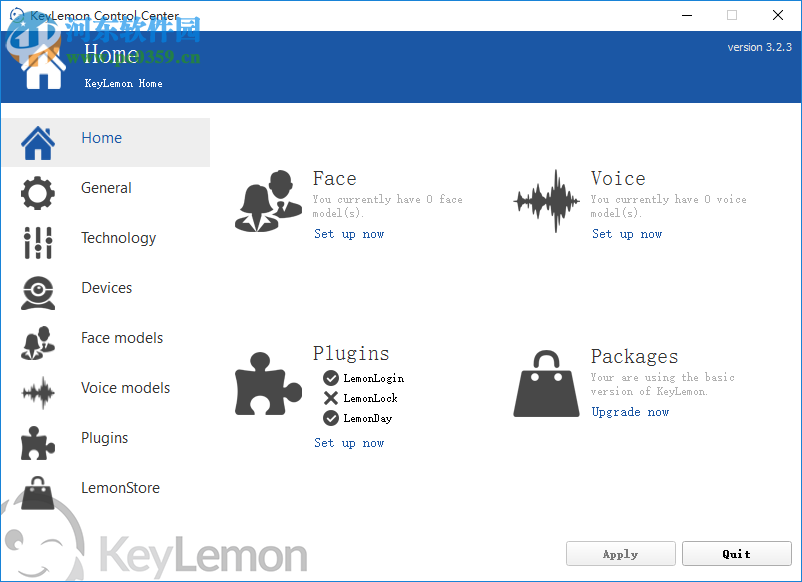
Task: Select the Voice waveform icon in Home panel
Action: (x=546, y=200)
